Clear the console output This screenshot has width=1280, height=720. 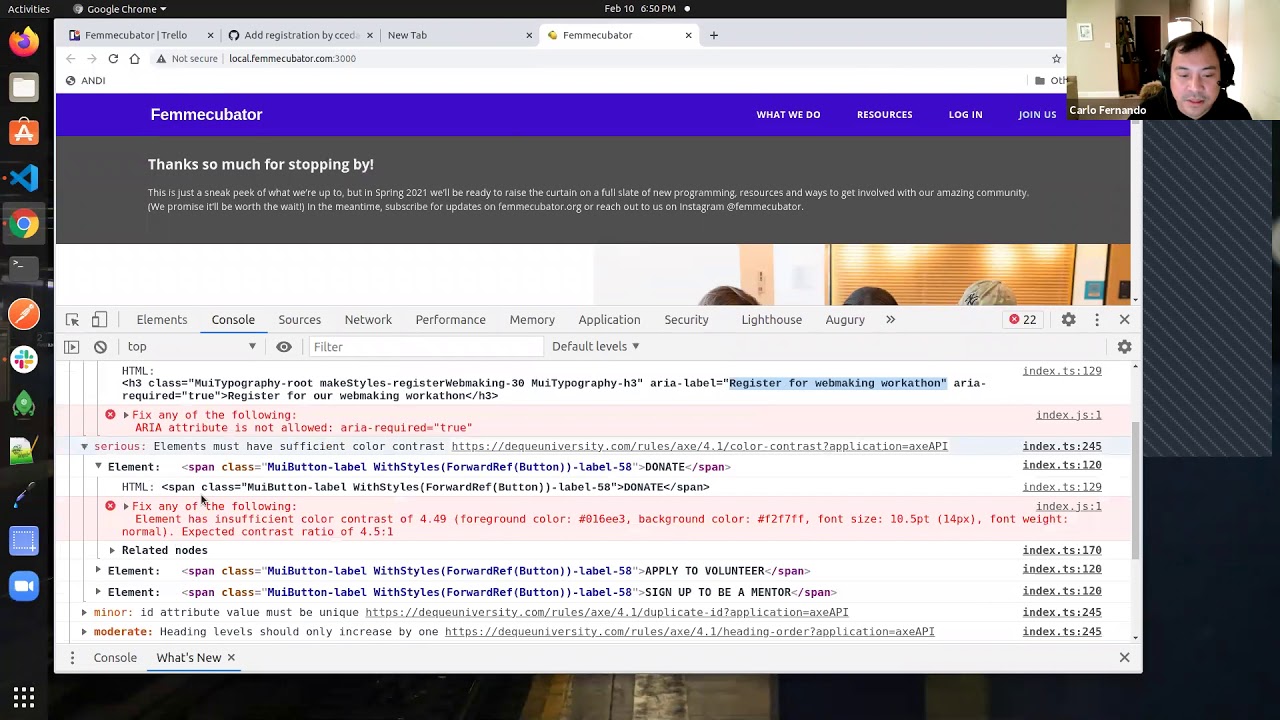point(100,347)
